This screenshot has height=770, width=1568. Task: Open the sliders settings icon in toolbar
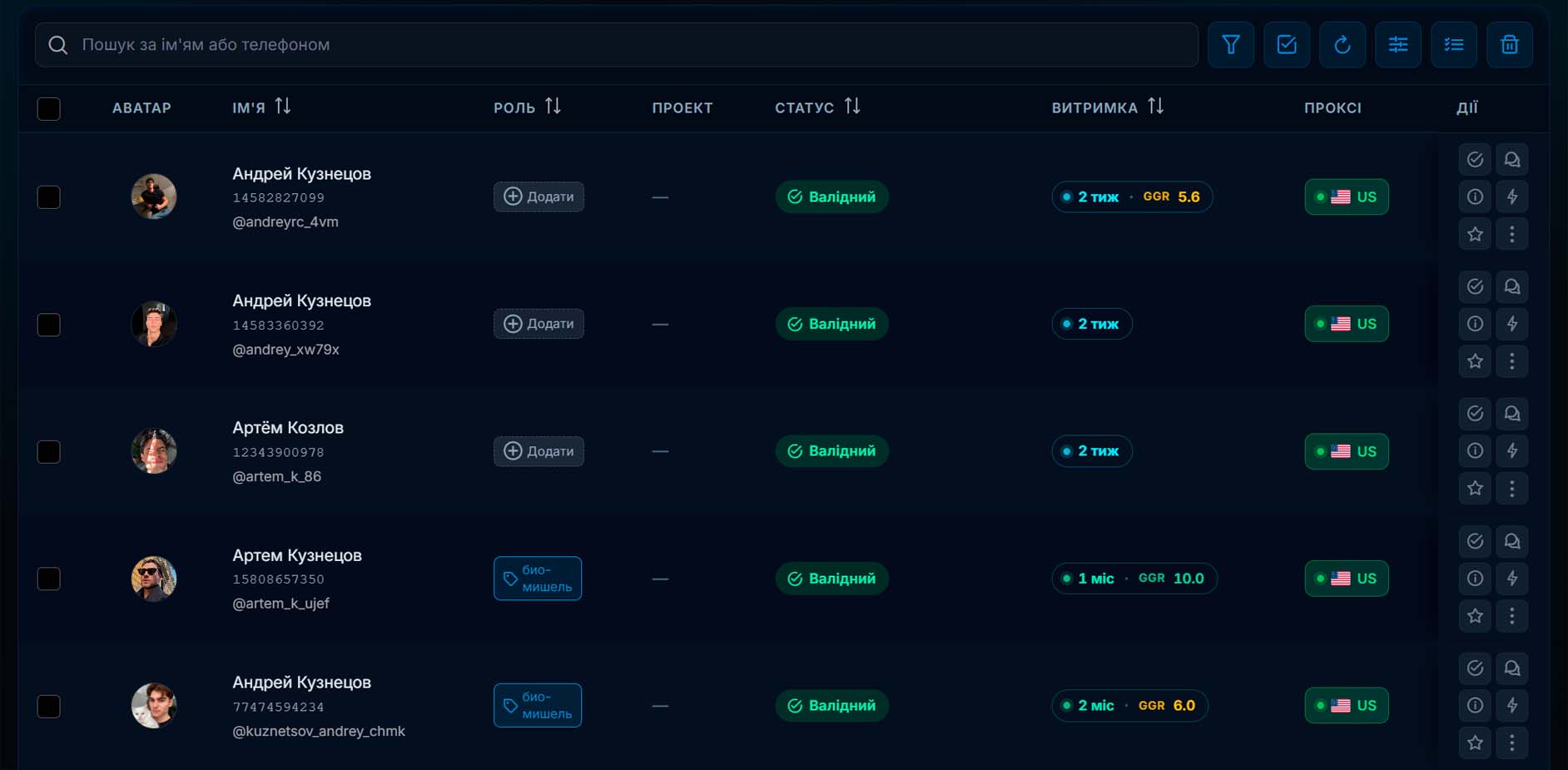click(1397, 45)
